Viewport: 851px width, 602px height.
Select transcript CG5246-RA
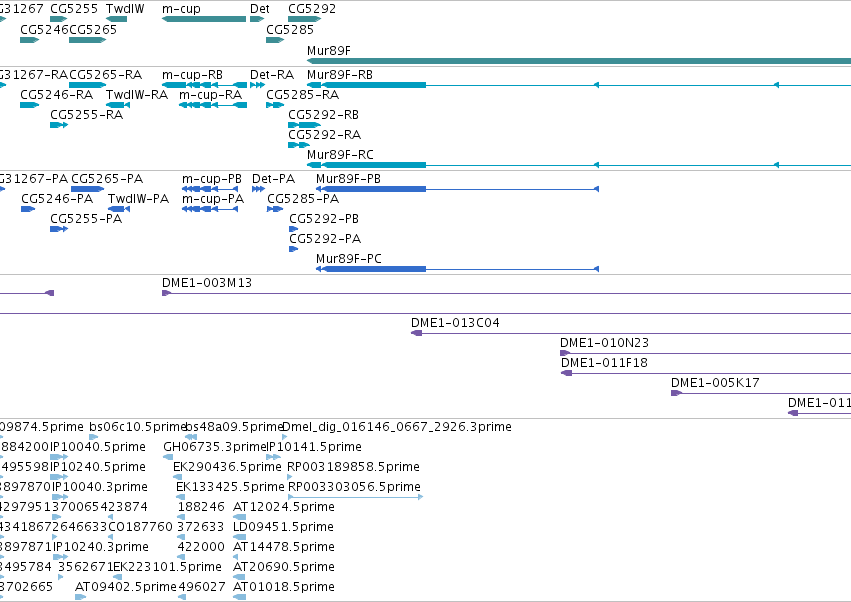(29, 105)
